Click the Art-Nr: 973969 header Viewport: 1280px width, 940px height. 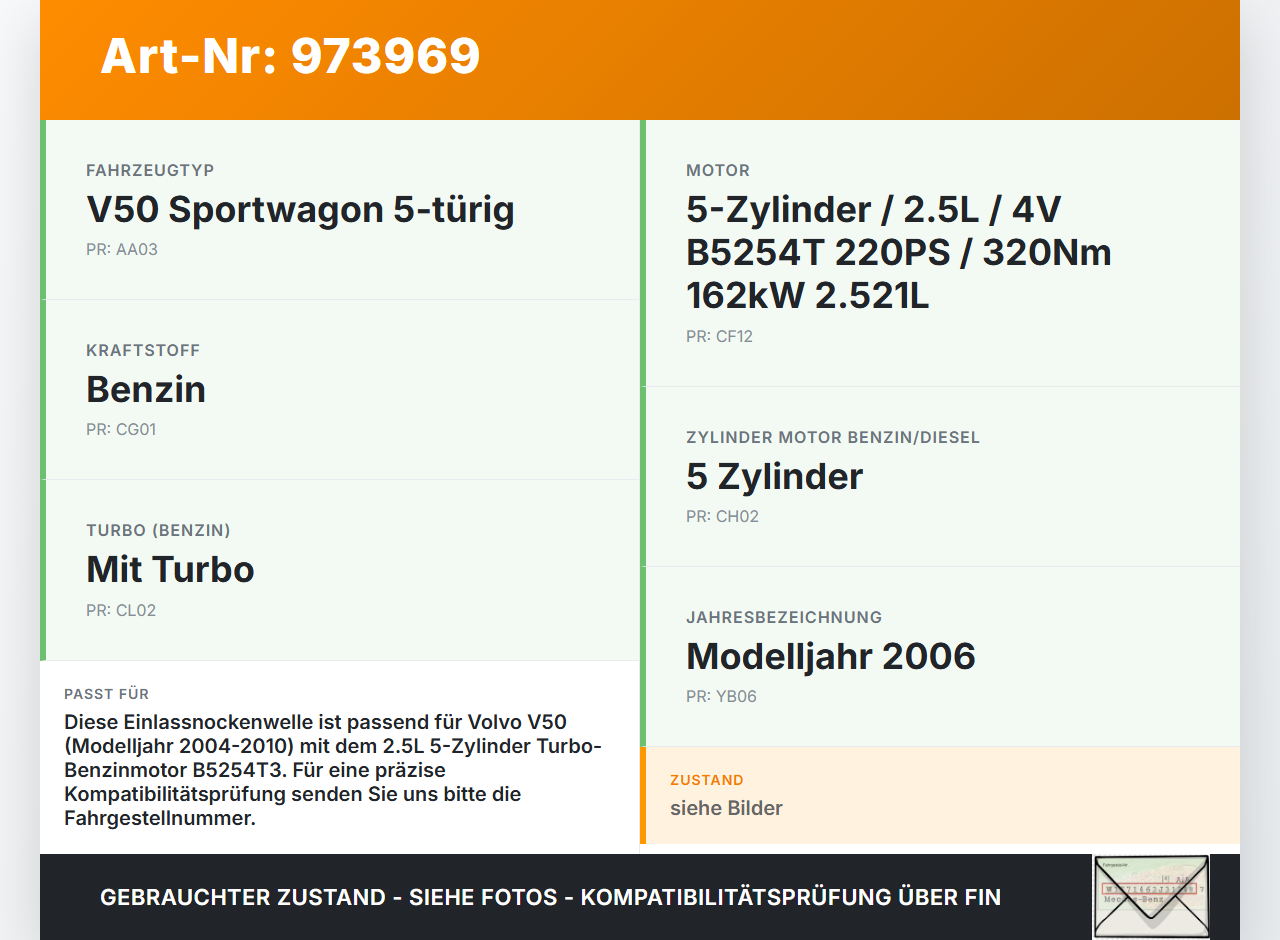click(x=290, y=57)
